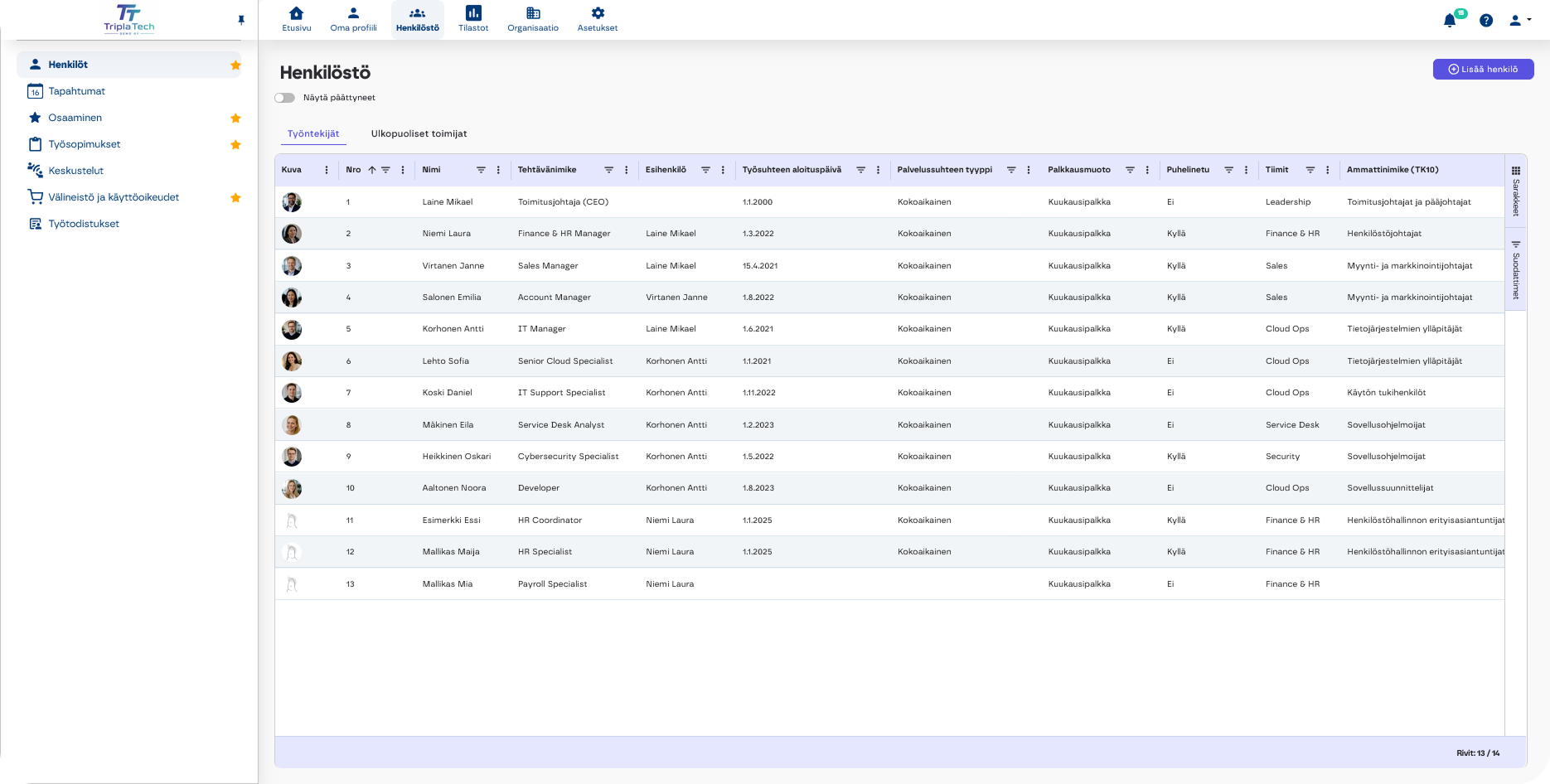Image resolution: width=1550 pixels, height=784 pixels.
Task: Select the name Virtanen Janne in the Nimi column
Action: coord(453,266)
